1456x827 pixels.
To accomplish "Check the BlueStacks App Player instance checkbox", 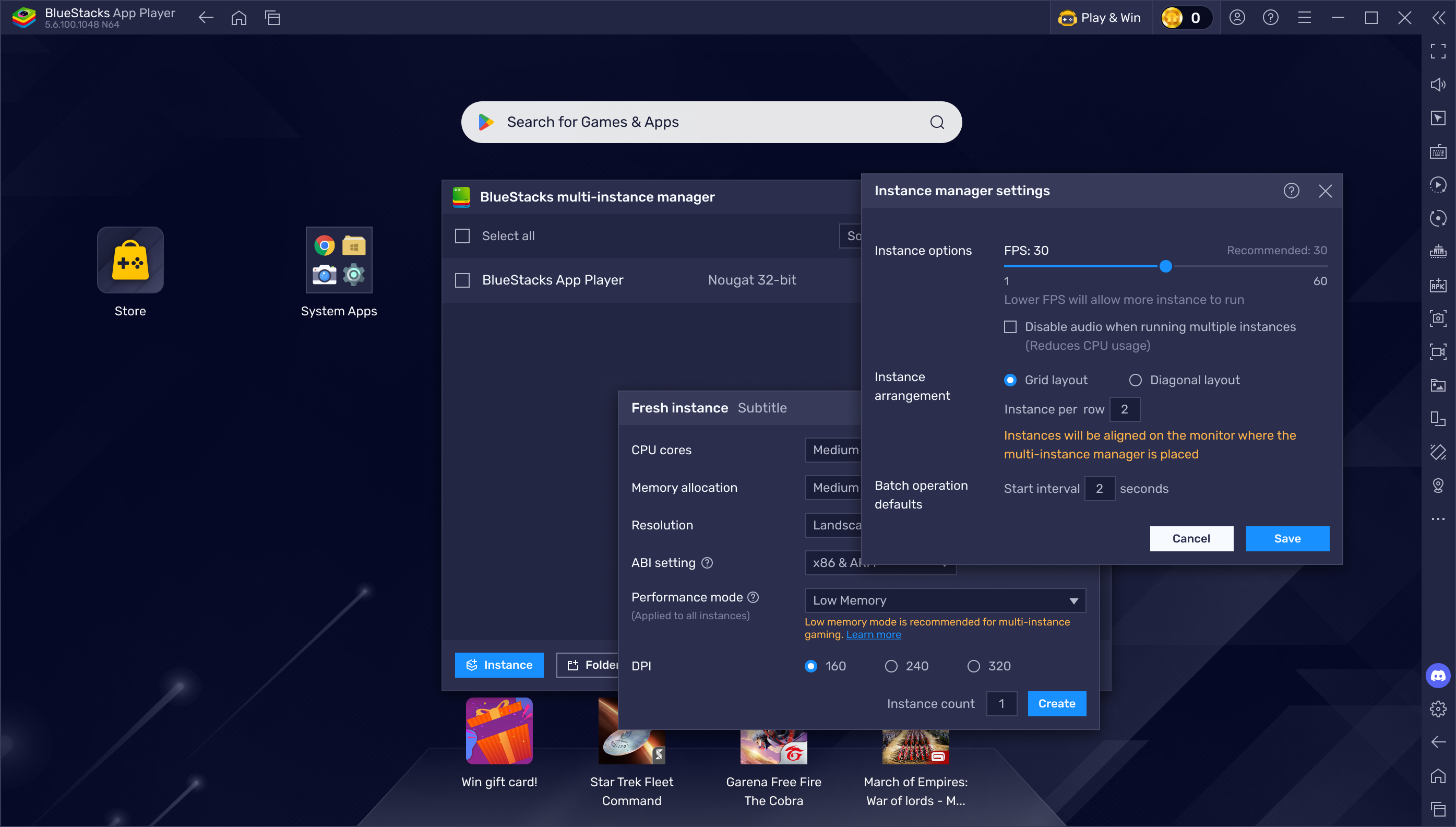I will pos(462,280).
